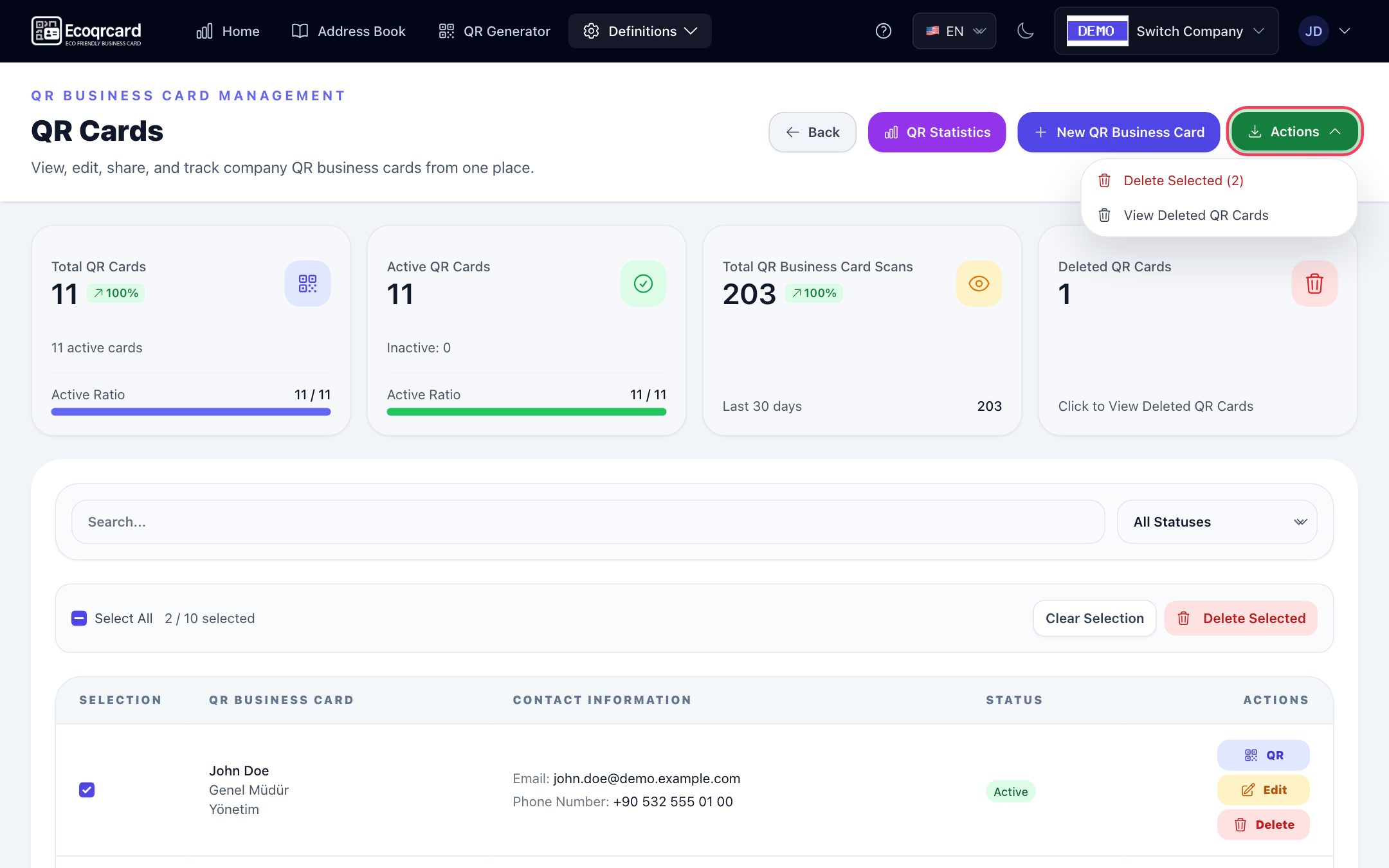Edit John Doe's card
This screenshot has width=1389, height=868.
[x=1263, y=790]
